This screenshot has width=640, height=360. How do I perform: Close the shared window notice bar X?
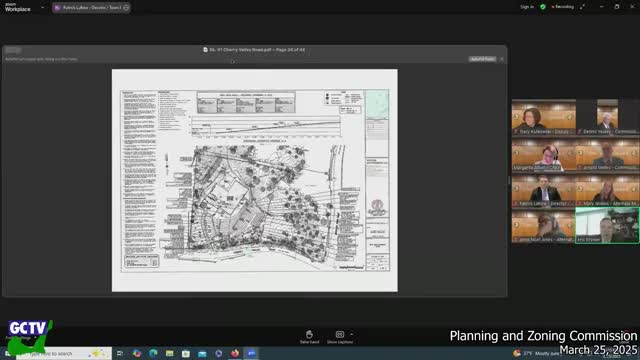pos(502,59)
